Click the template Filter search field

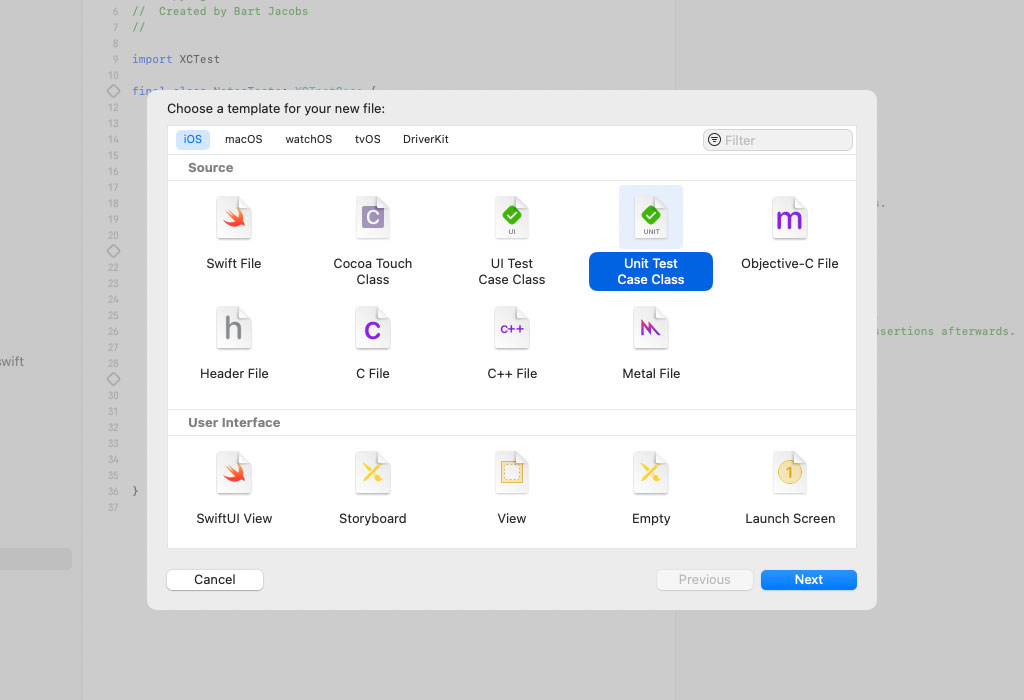(x=785, y=140)
